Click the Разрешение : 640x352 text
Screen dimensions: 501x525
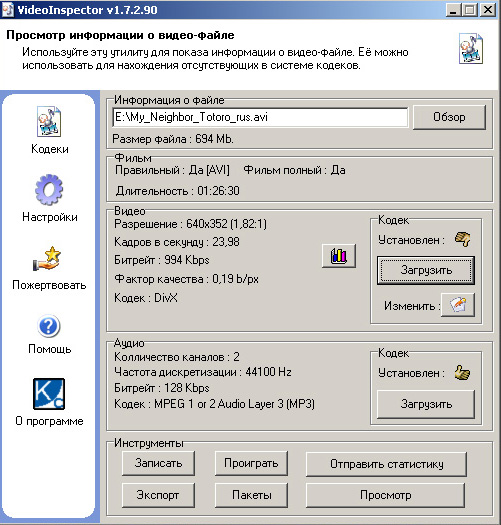click(x=190, y=224)
